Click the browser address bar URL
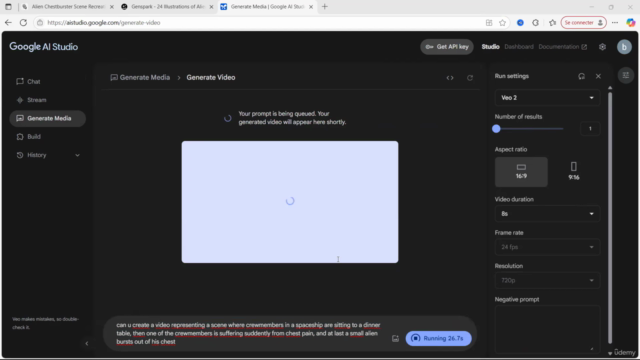The height and width of the screenshot is (360, 640). pos(104,23)
